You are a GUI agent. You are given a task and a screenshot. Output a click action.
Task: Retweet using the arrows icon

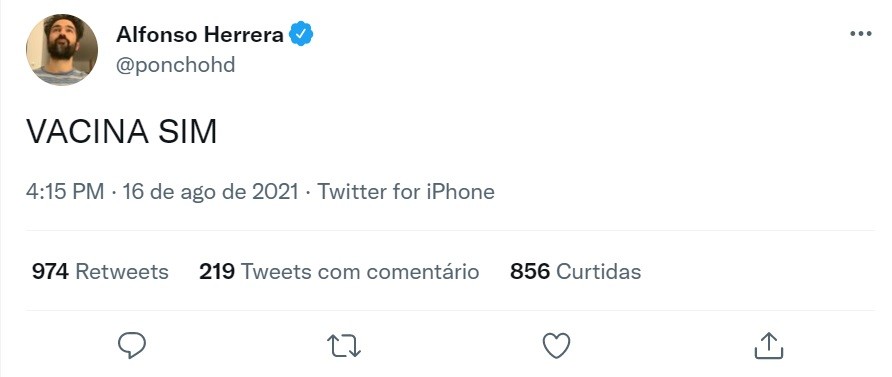(x=344, y=346)
